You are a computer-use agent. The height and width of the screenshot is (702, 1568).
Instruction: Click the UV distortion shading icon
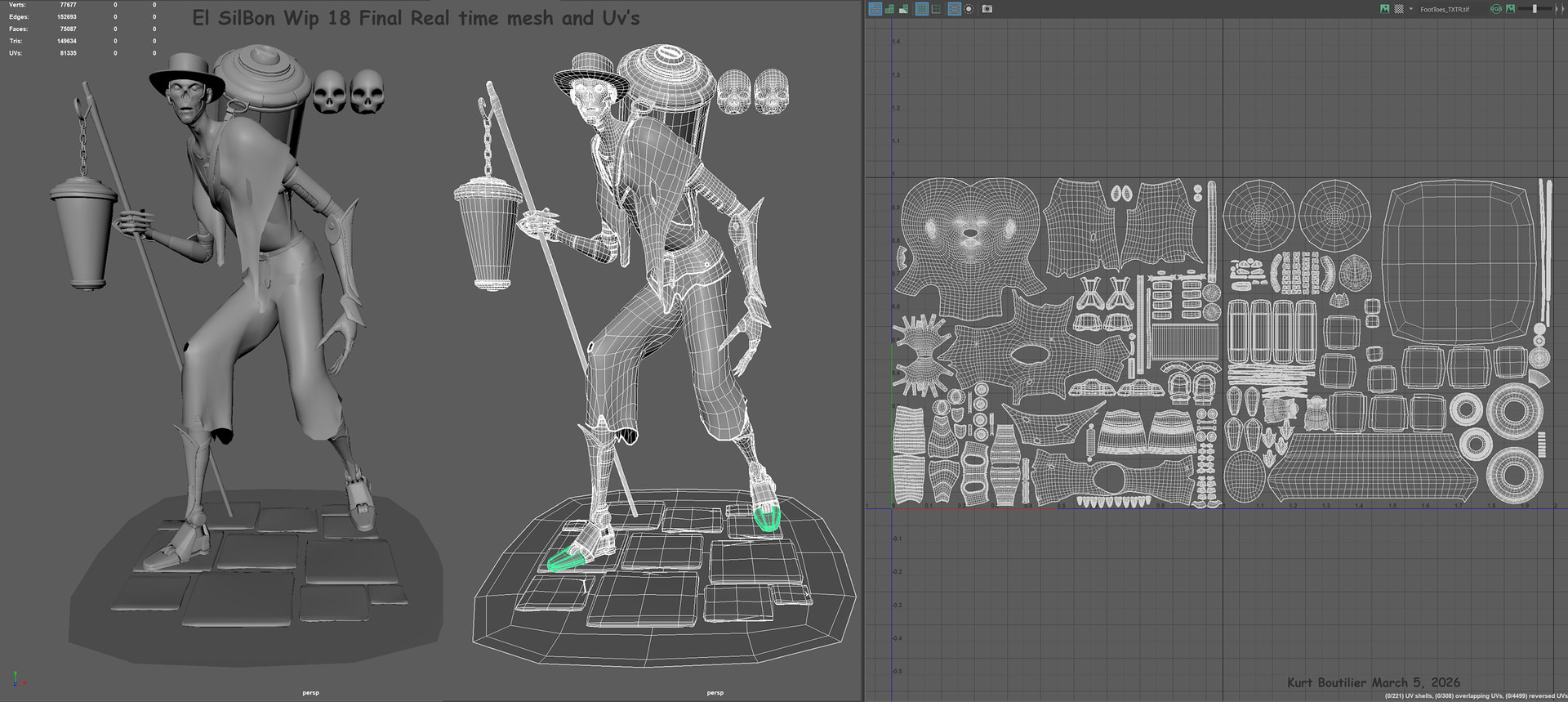tap(903, 9)
